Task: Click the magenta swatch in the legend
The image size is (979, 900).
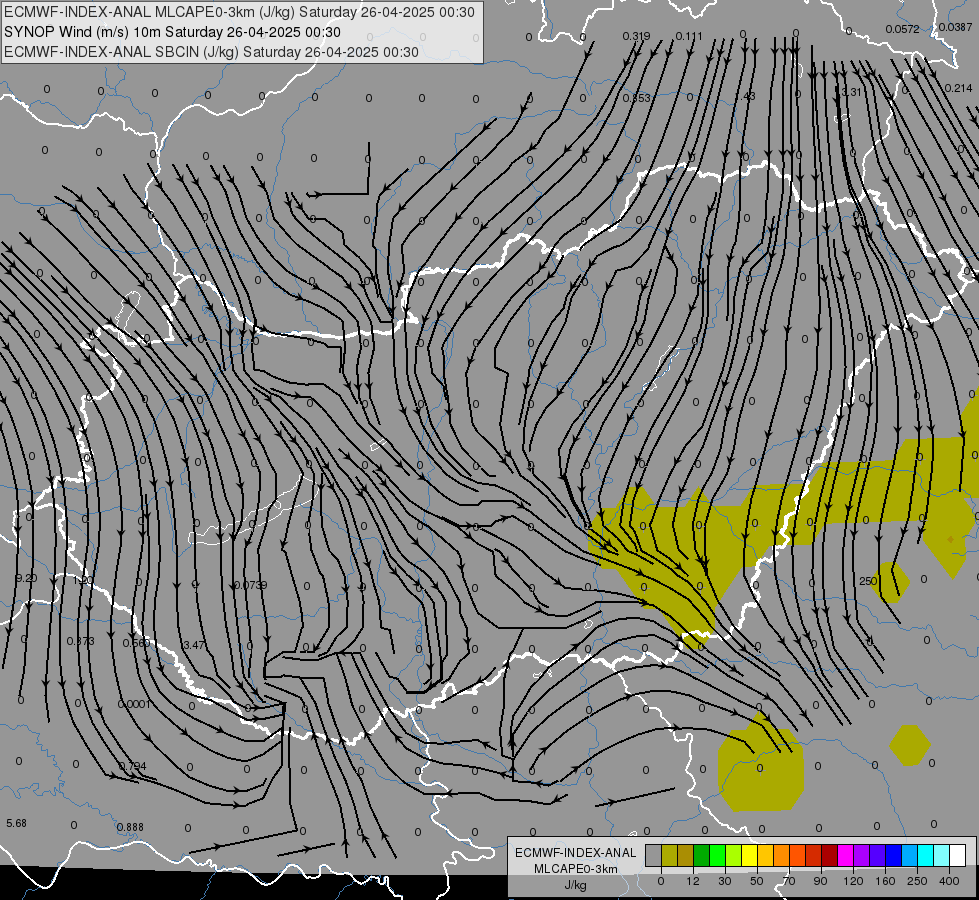Action: (846, 856)
